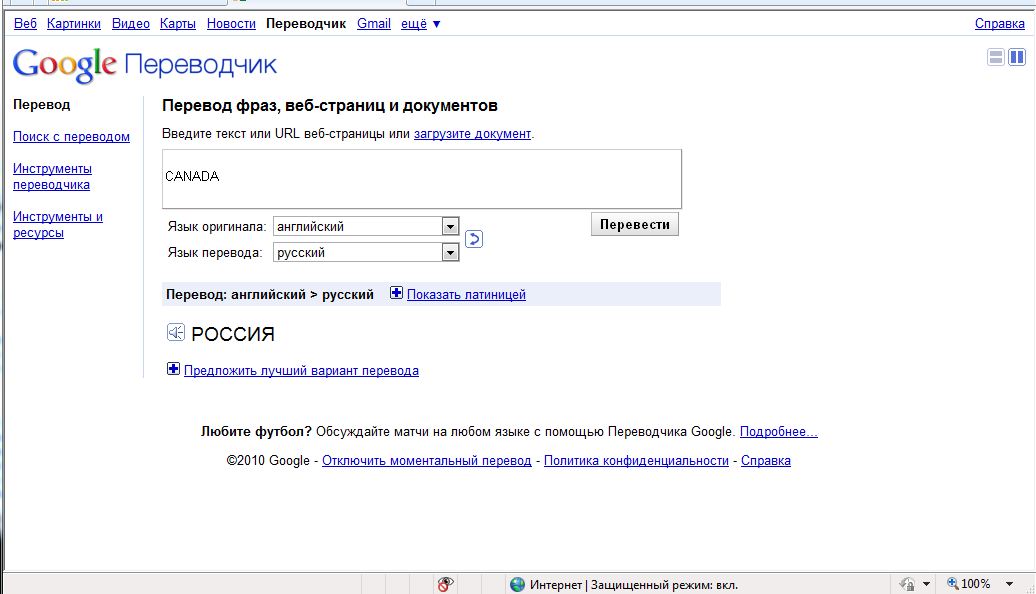Screen dimensions: 1036x594
Task: Open the ещё menu in top bar
Action: (x=421, y=23)
